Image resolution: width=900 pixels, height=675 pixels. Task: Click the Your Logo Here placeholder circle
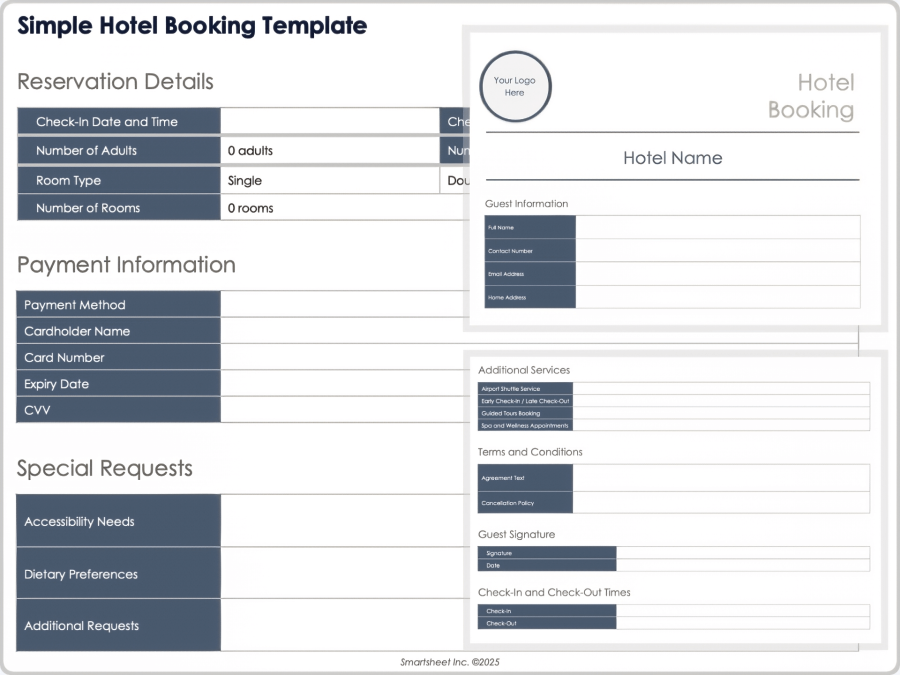coord(515,88)
